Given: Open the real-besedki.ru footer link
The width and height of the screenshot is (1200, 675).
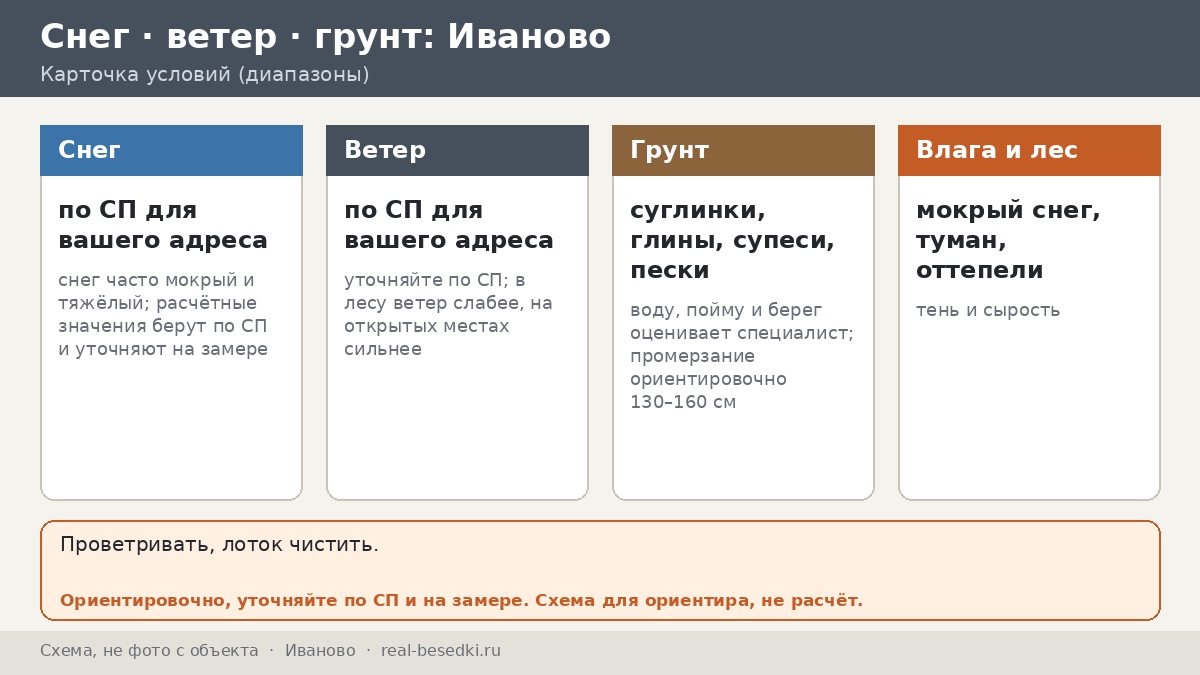Looking at the screenshot, I should [441, 651].
